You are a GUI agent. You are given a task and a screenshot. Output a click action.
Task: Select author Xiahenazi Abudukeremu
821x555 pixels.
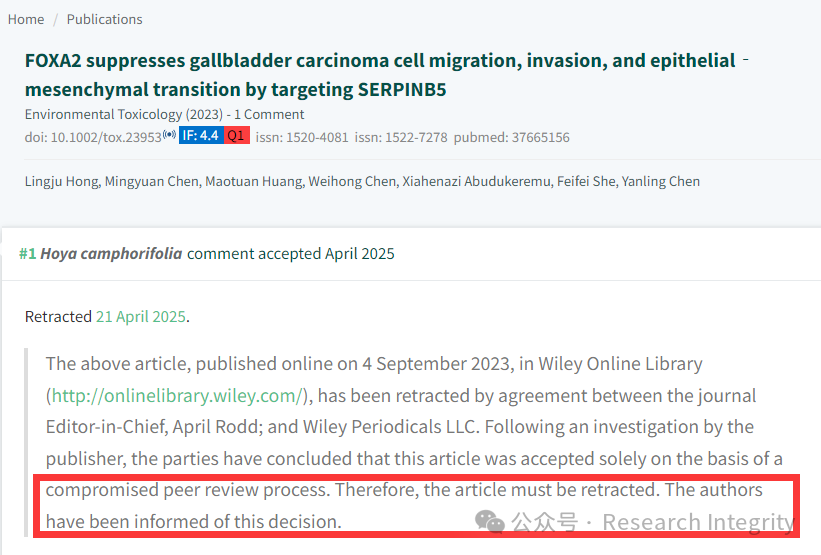coord(476,181)
